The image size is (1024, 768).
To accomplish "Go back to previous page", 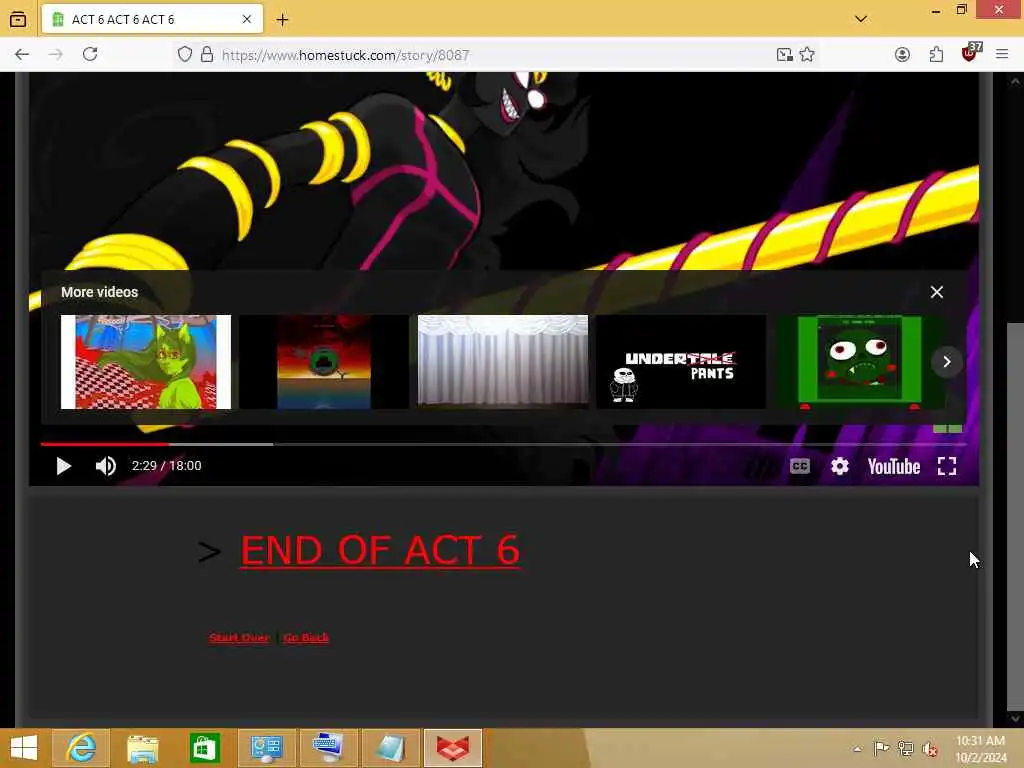I will point(22,55).
